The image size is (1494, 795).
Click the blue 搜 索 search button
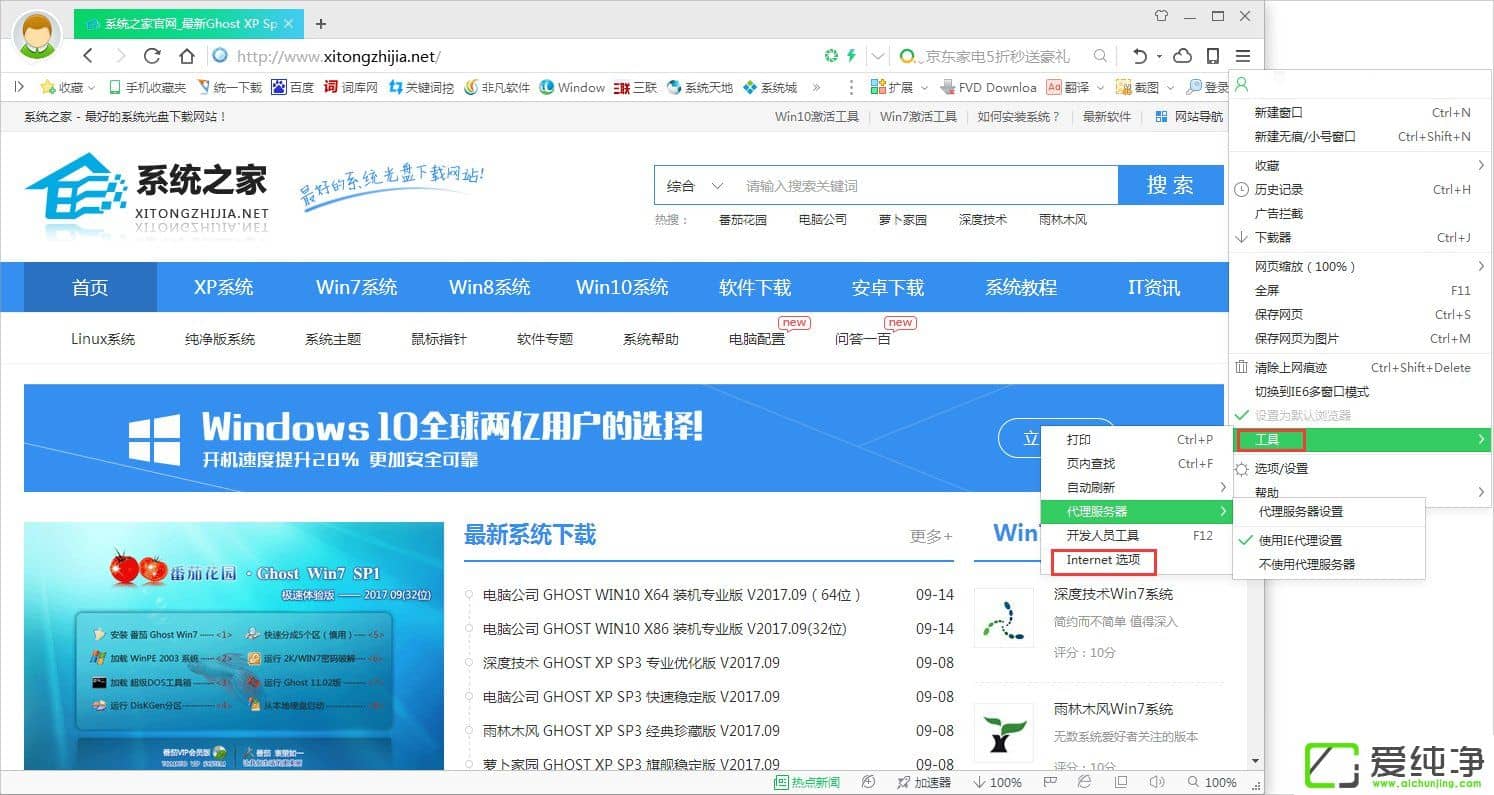tap(1171, 185)
